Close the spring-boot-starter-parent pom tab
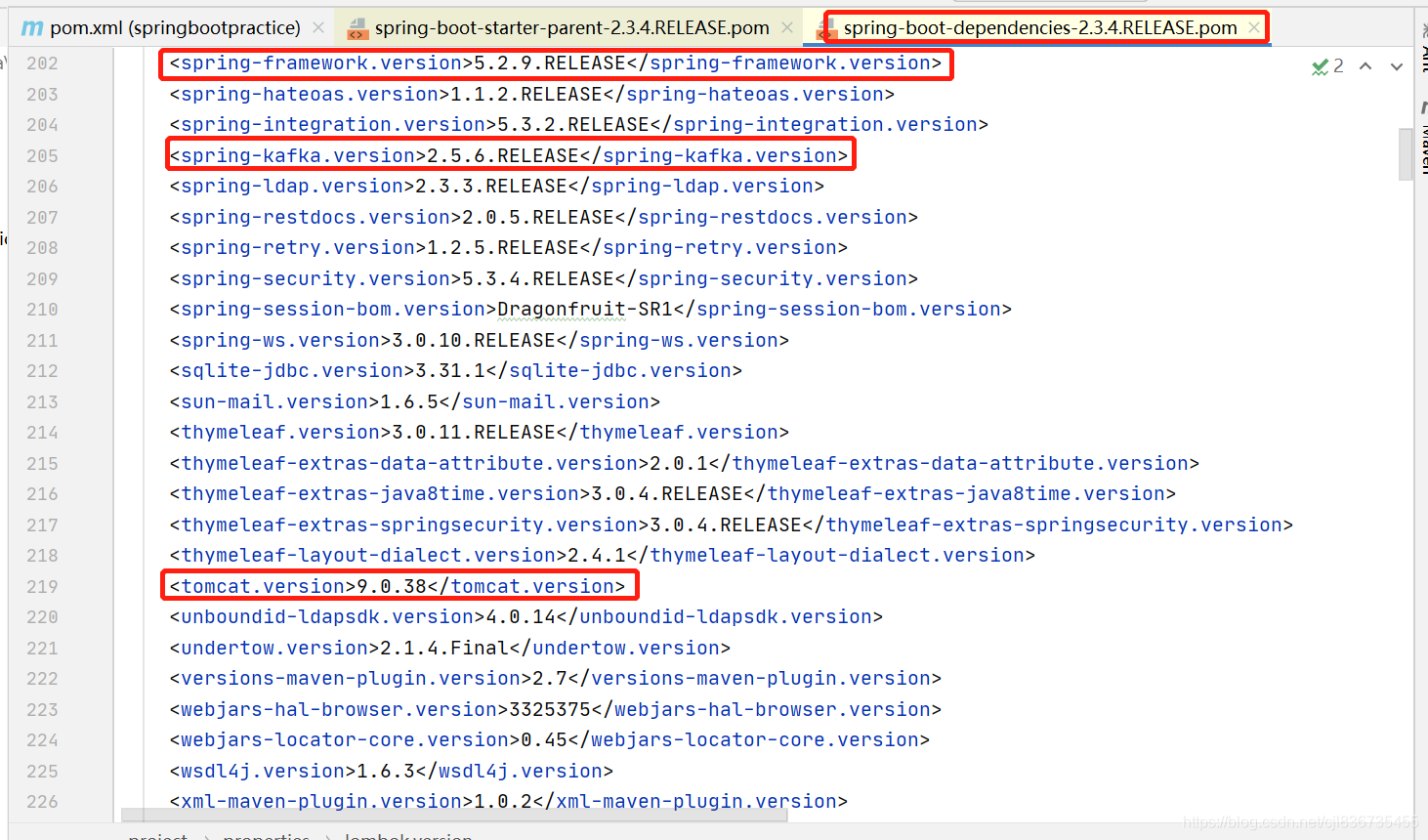This screenshot has height=840, width=1428. coord(787,27)
